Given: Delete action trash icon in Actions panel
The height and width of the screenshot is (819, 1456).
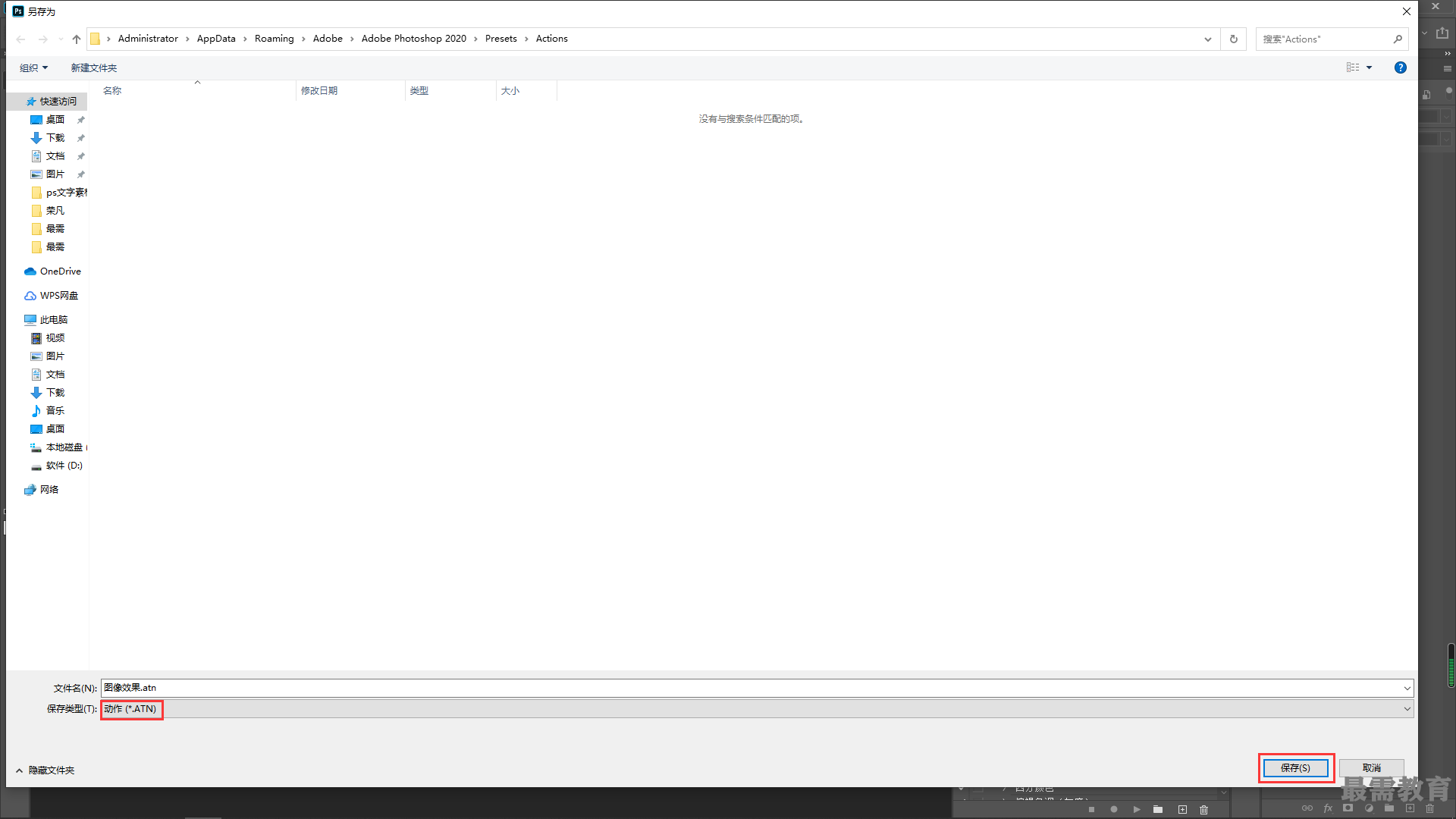Looking at the screenshot, I should coord(1204,809).
